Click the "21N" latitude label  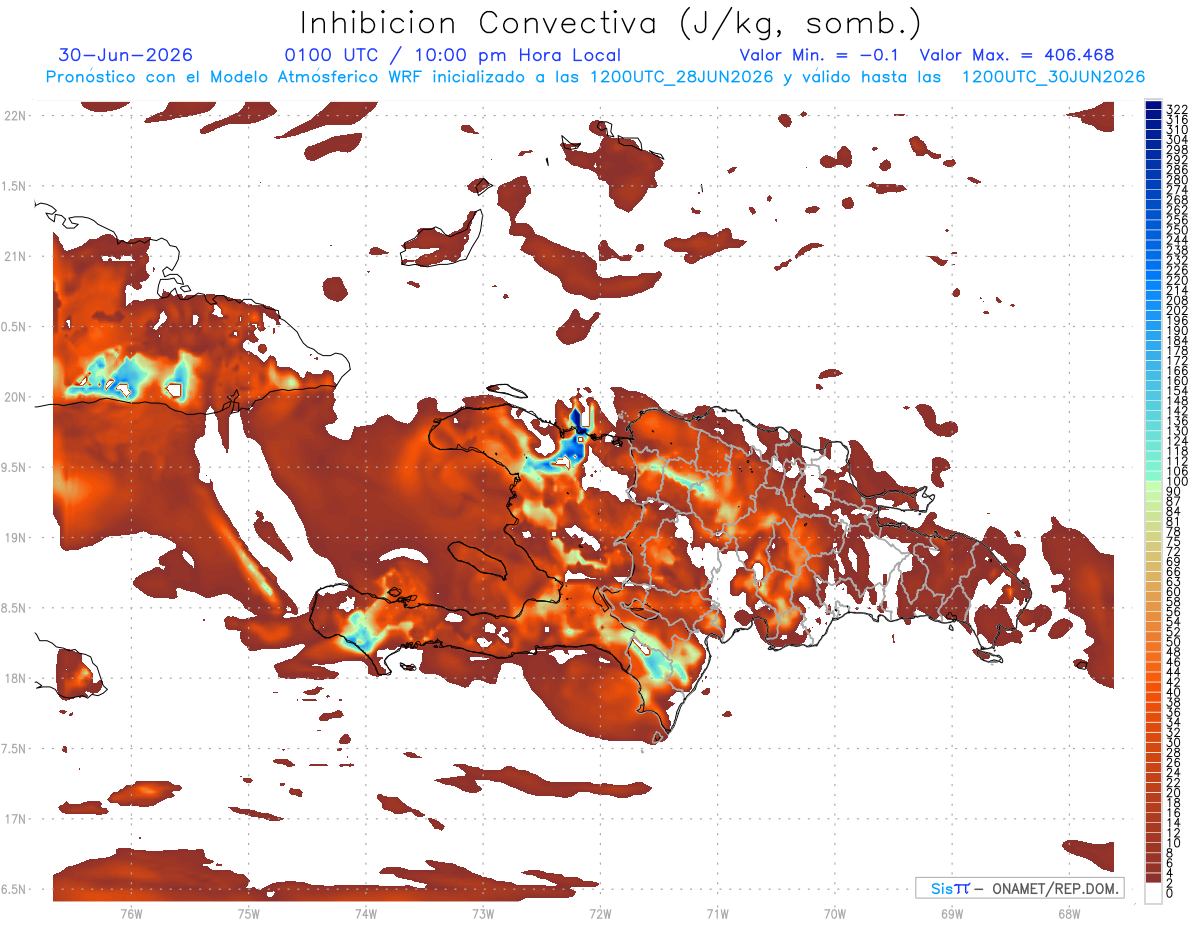click(15, 257)
